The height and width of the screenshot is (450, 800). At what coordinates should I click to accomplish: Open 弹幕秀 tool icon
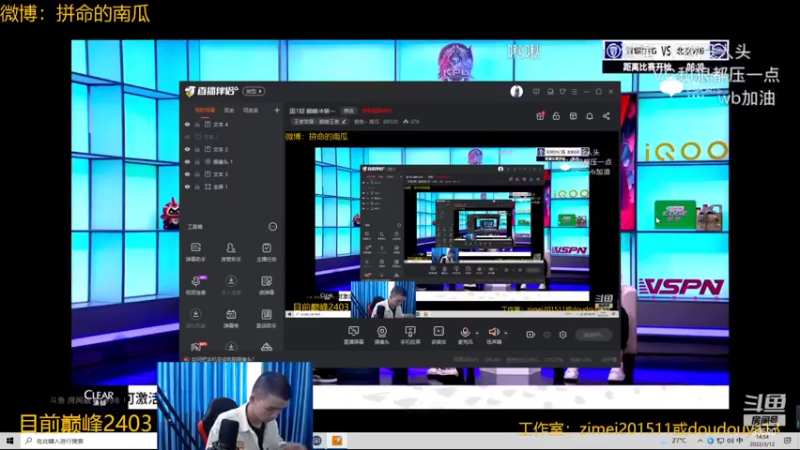coord(231,318)
